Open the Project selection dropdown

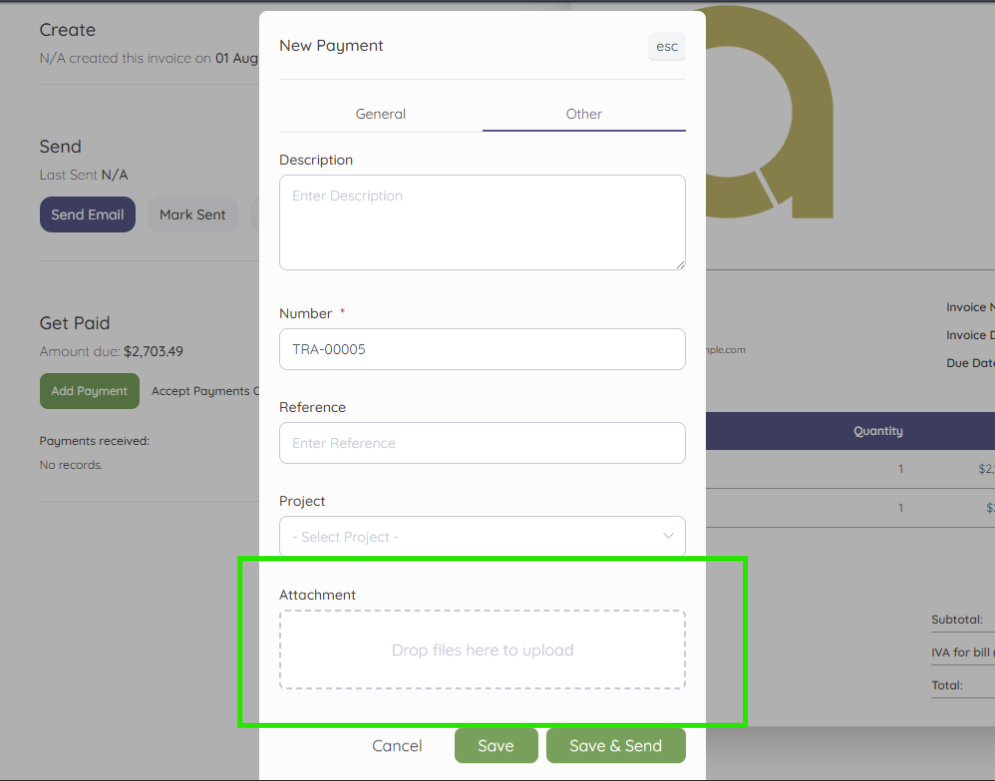[x=482, y=536]
